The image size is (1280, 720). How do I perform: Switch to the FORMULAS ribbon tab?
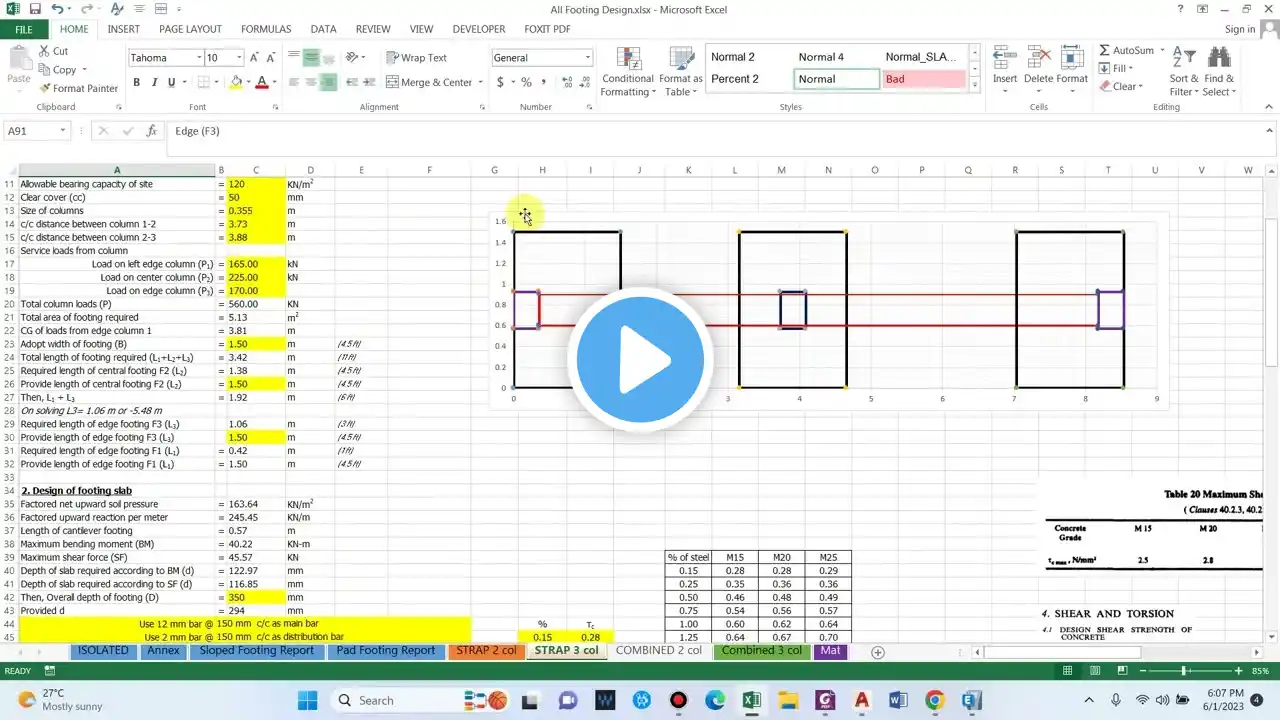(266, 29)
